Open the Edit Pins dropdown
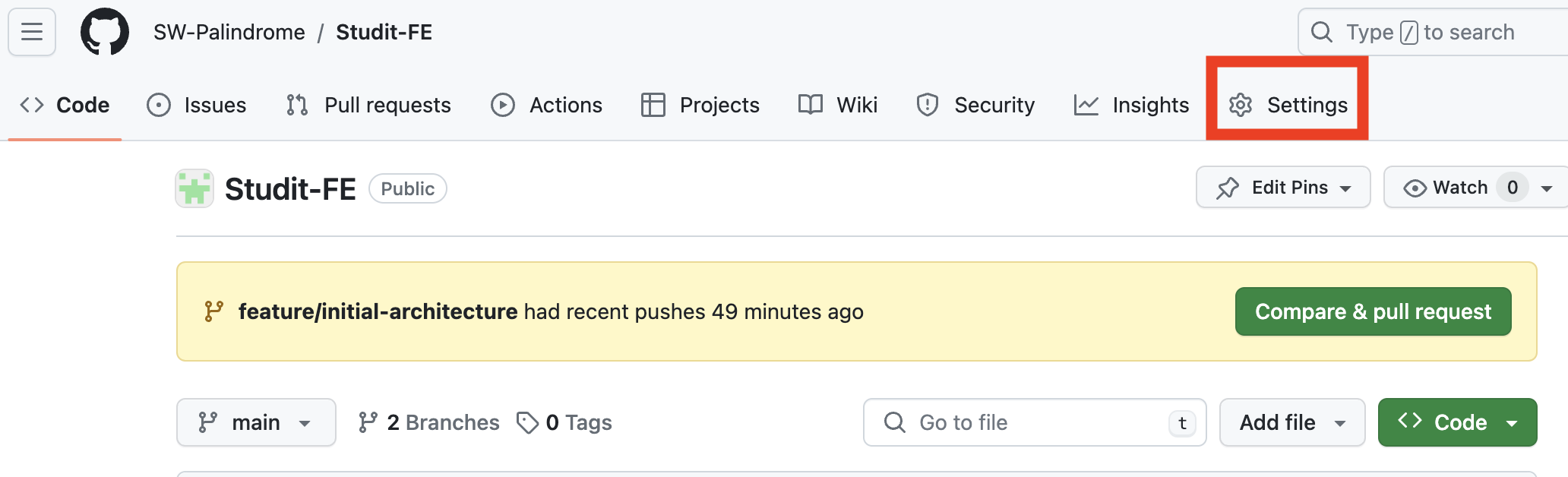 point(1283,188)
